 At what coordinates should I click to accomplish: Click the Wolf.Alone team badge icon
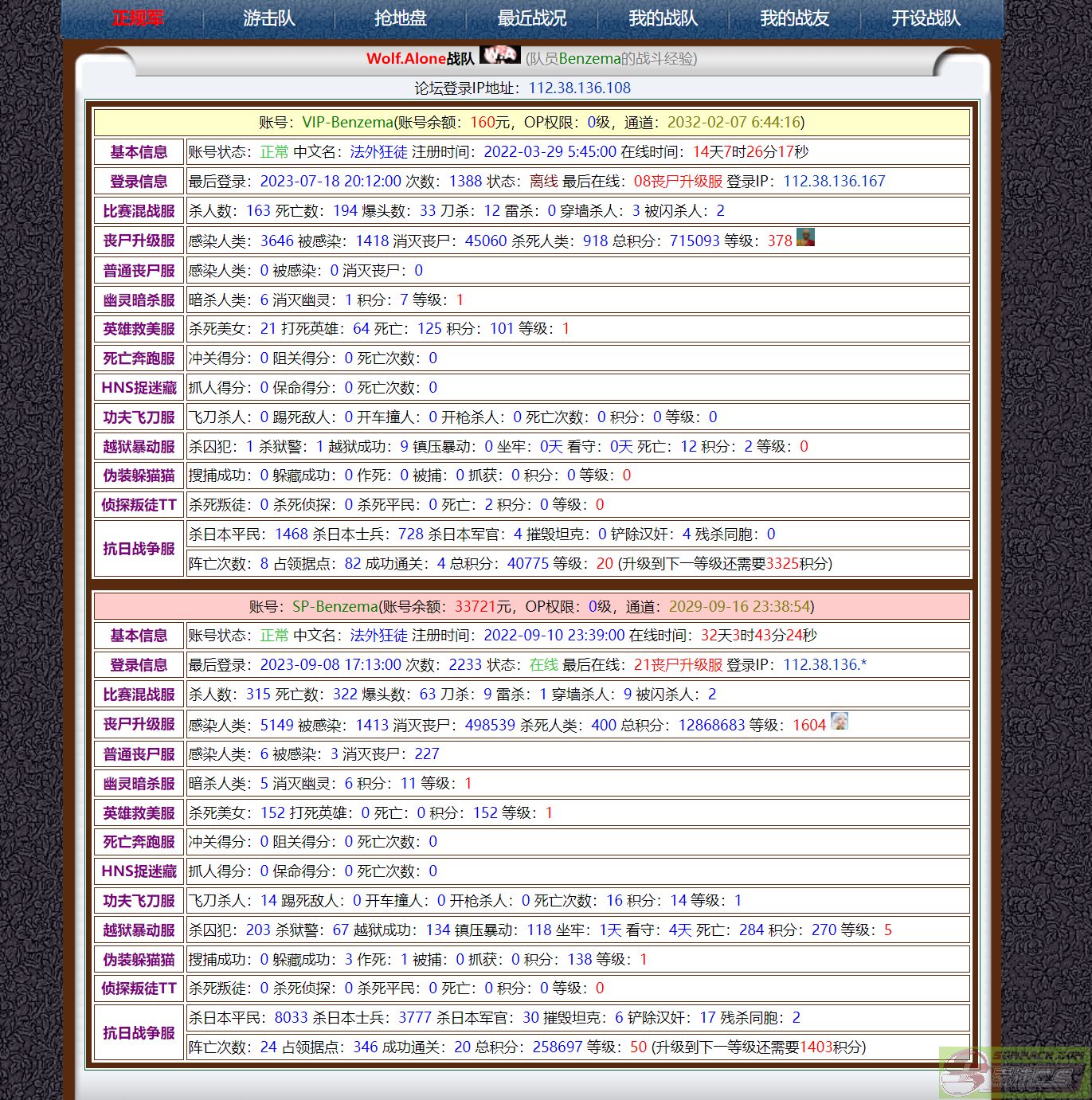(x=500, y=55)
